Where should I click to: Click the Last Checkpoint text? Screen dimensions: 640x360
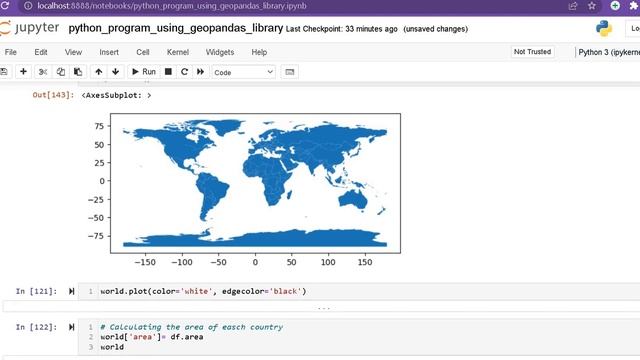tap(341, 29)
